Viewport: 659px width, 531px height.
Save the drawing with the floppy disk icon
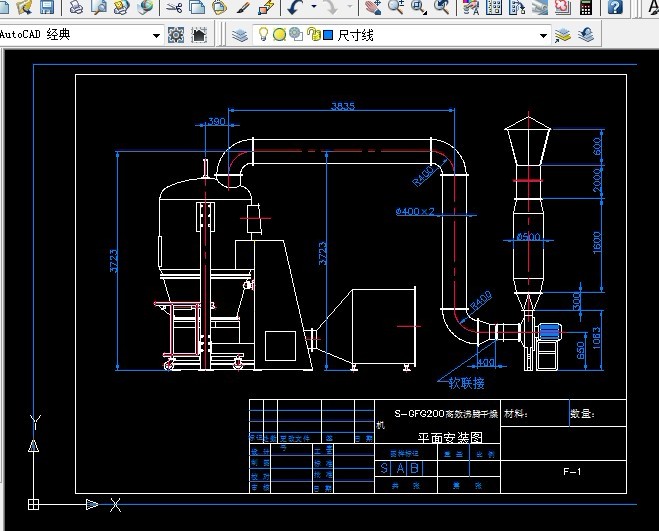[47, 7]
